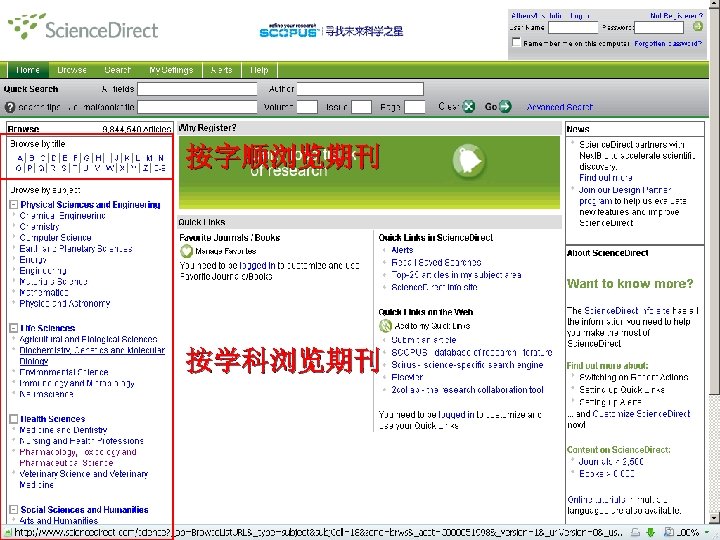720x540 pixels.
Task: Browse titles starting with A
Action: point(20,158)
